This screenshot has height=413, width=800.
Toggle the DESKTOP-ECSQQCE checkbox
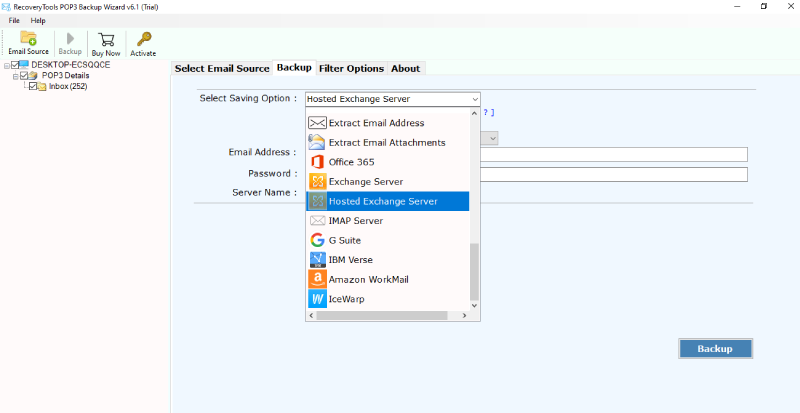click(14, 65)
